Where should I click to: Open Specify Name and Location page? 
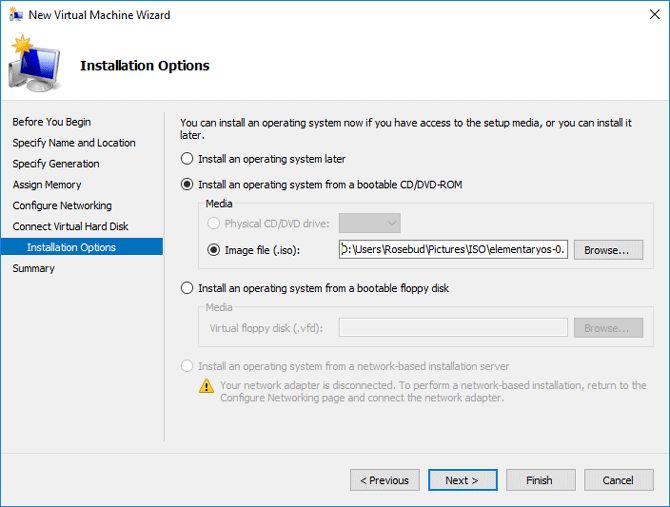click(73, 143)
